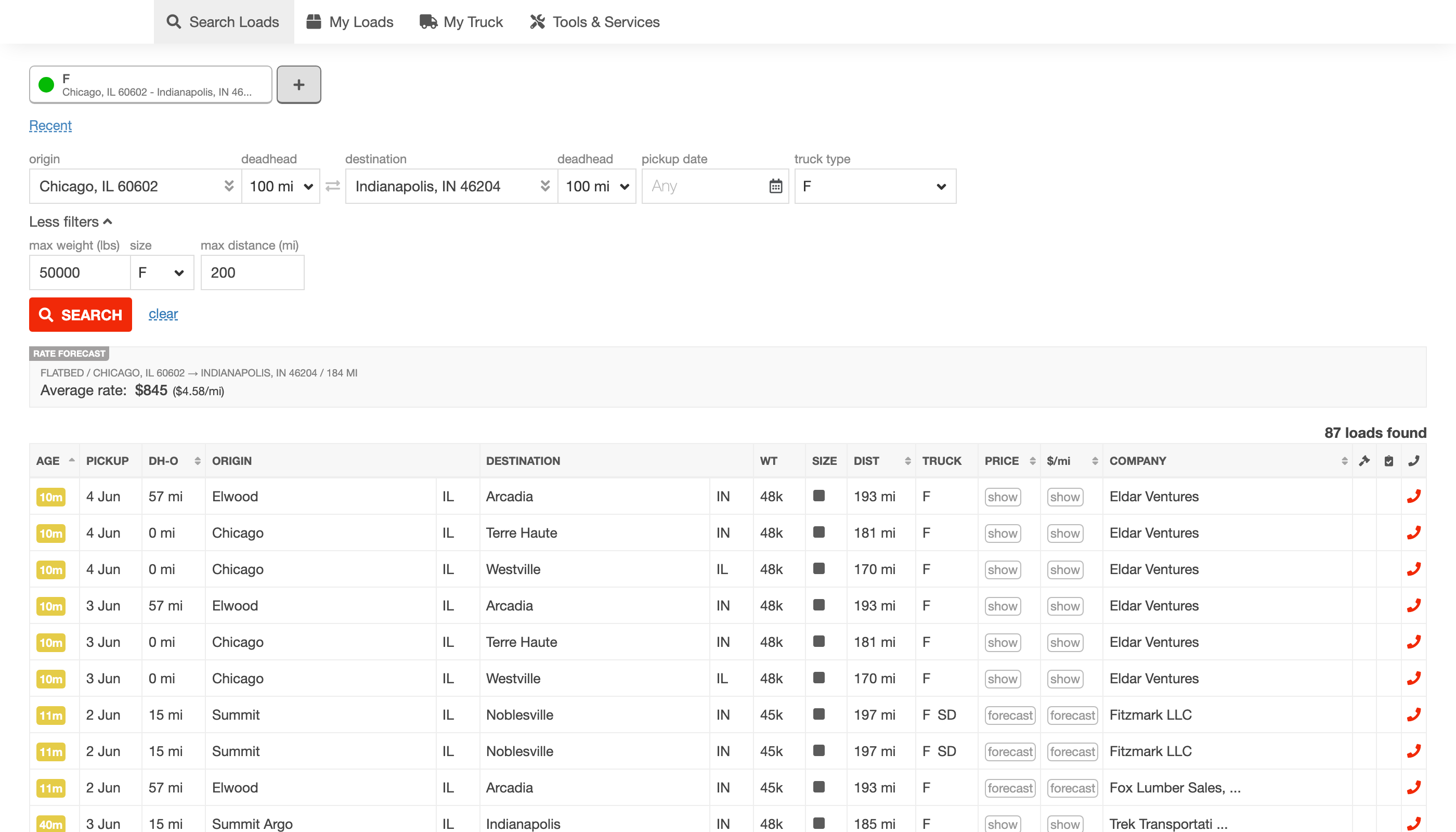Viewport: 1456px width, 832px height.
Task: Open destination deadhead 100 mi dropdown
Action: pos(596,186)
